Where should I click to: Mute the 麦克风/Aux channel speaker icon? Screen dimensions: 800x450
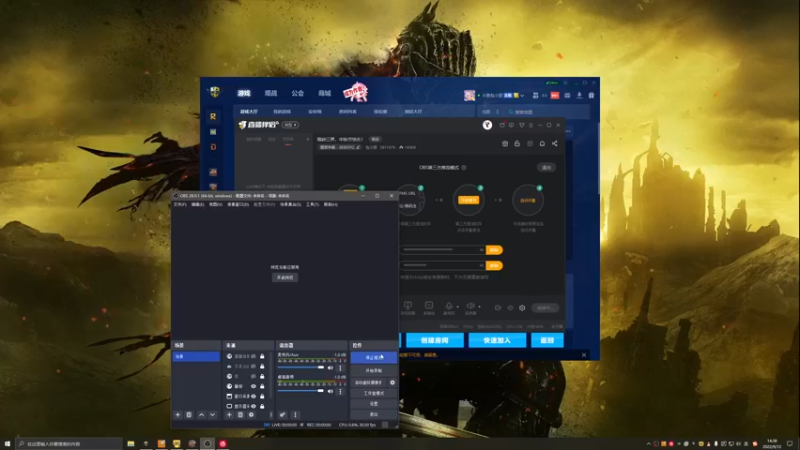331,367
